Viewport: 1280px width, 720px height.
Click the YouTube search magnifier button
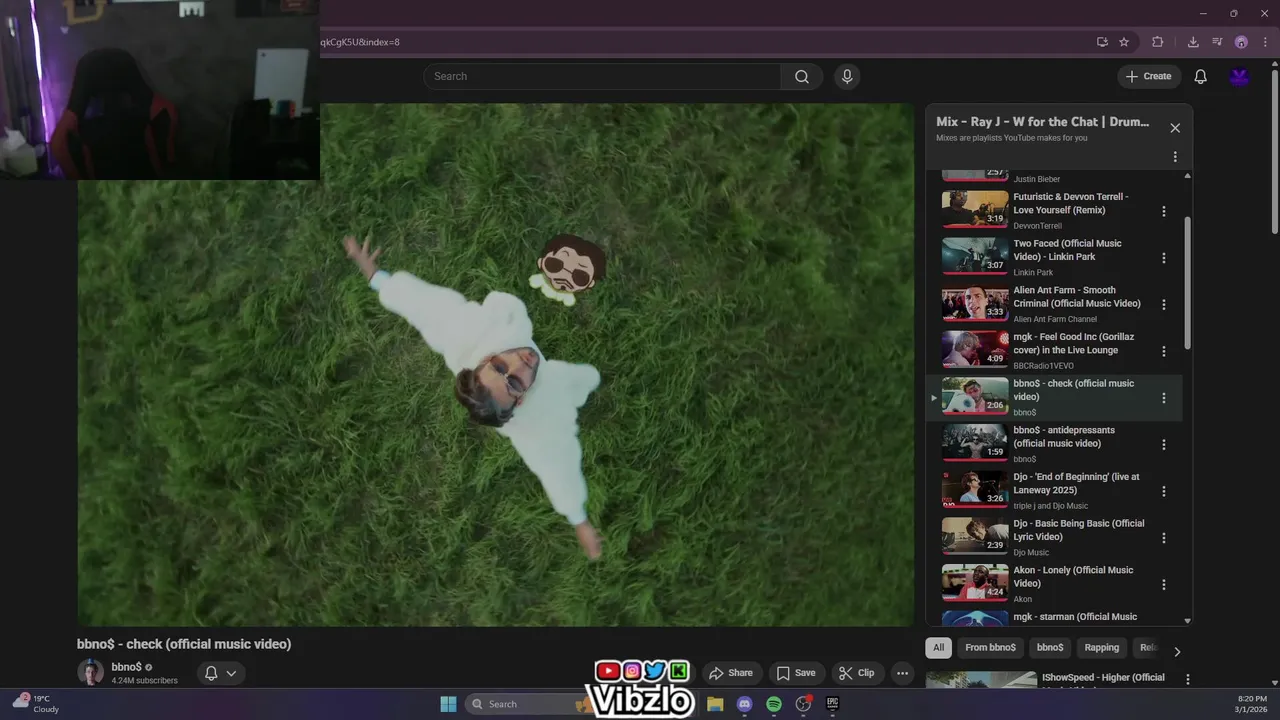[802, 76]
